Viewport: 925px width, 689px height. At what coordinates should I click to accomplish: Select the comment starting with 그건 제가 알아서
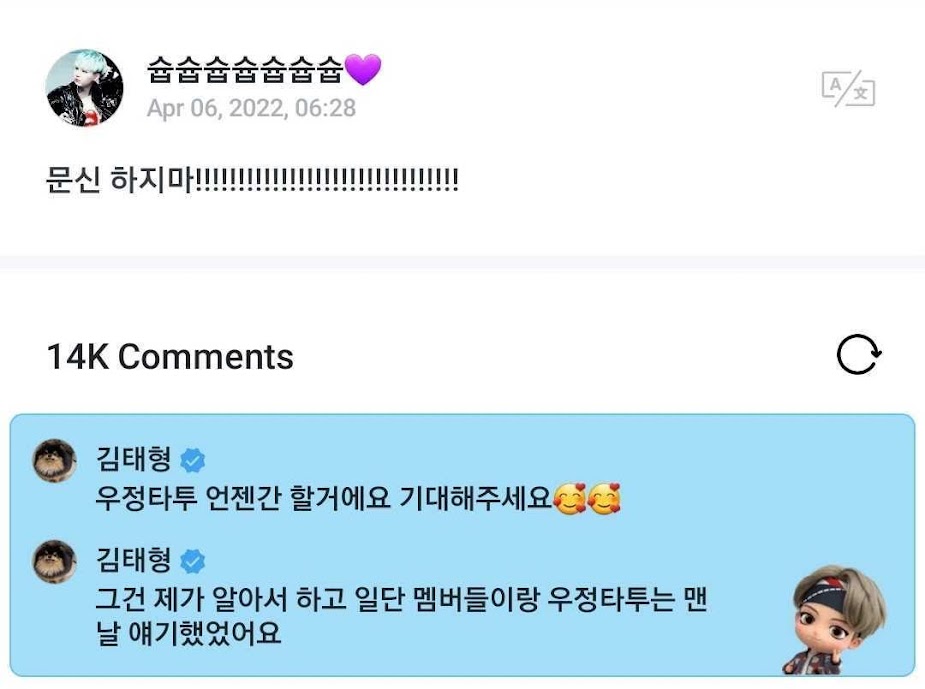tap(401, 616)
